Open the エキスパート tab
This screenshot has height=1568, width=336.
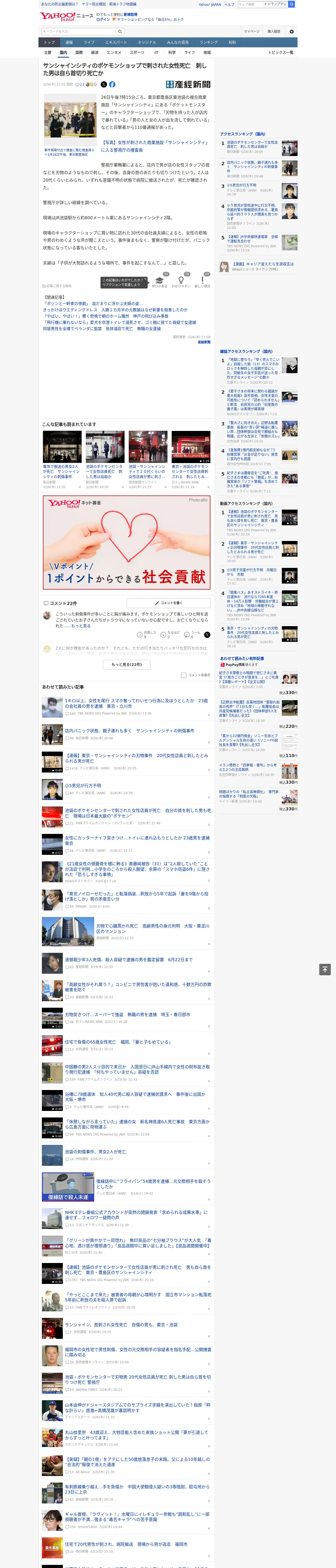coord(116,43)
